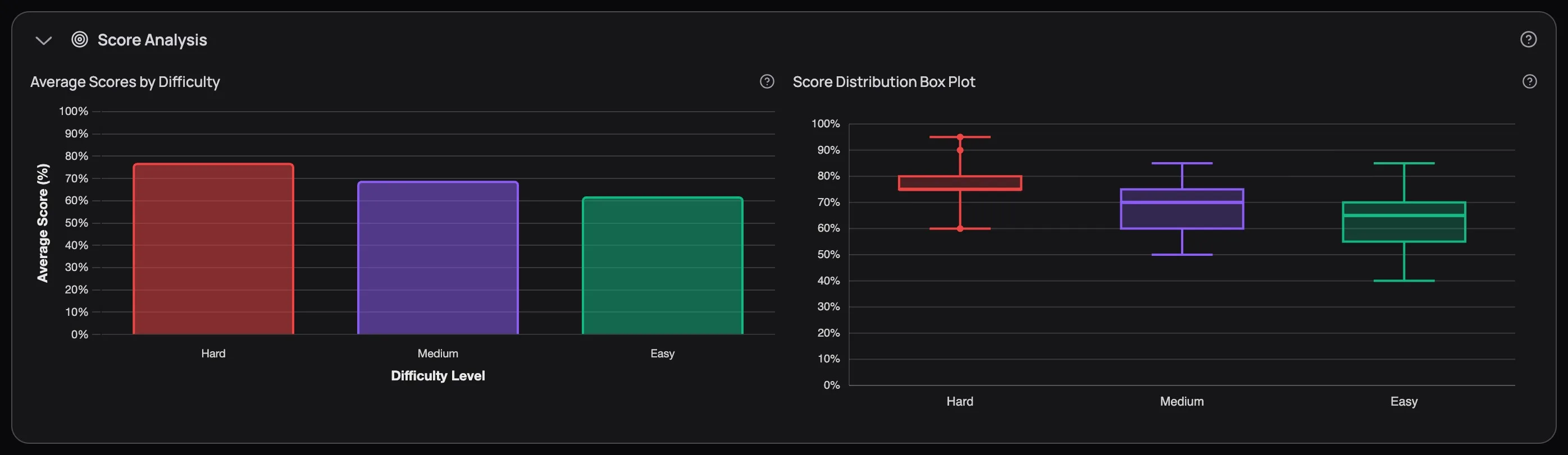The height and width of the screenshot is (455, 1568).
Task: Click the Difficulty Level axis label
Action: pos(437,375)
